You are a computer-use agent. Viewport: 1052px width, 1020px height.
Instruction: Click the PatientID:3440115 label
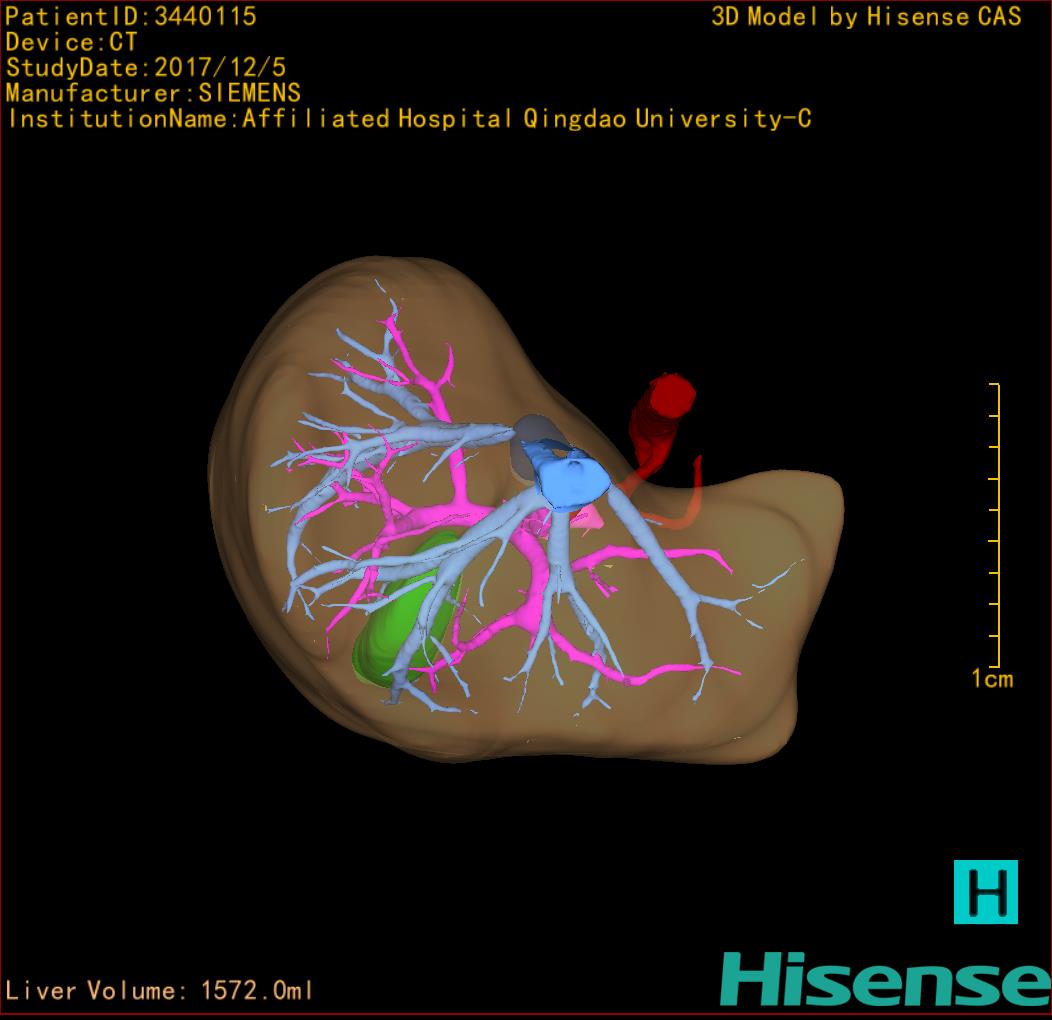coord(131,16)
